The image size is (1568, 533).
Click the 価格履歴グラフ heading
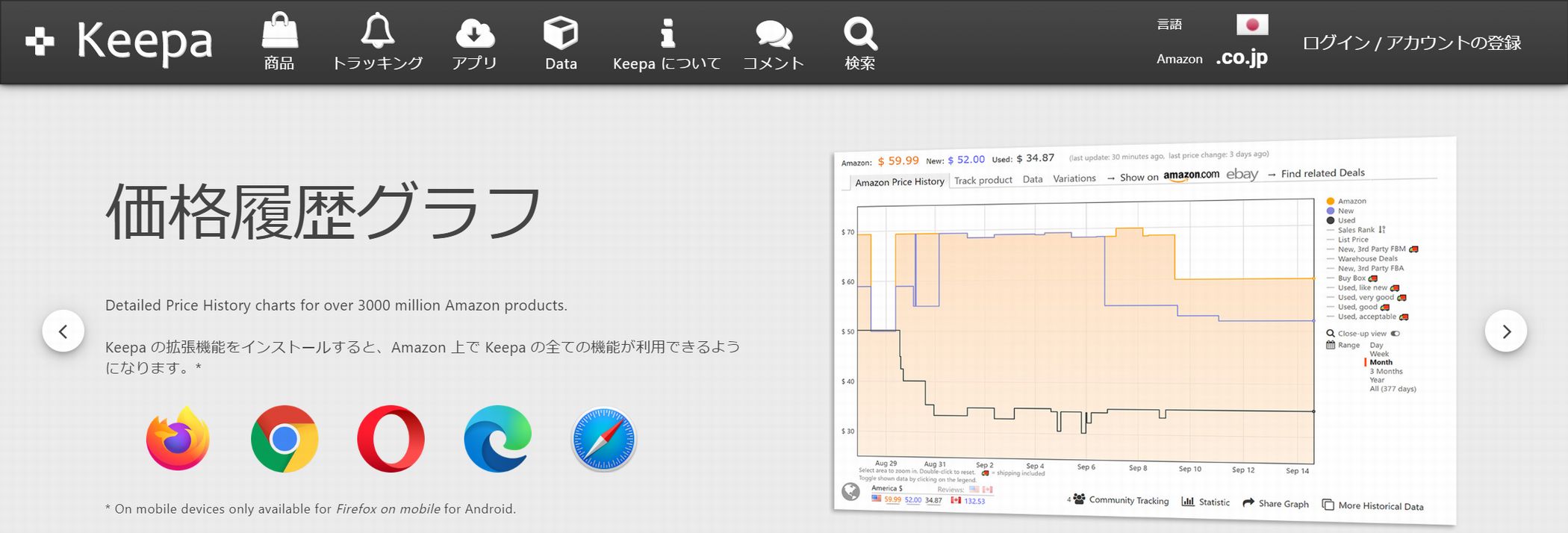(x=323, y=212)
